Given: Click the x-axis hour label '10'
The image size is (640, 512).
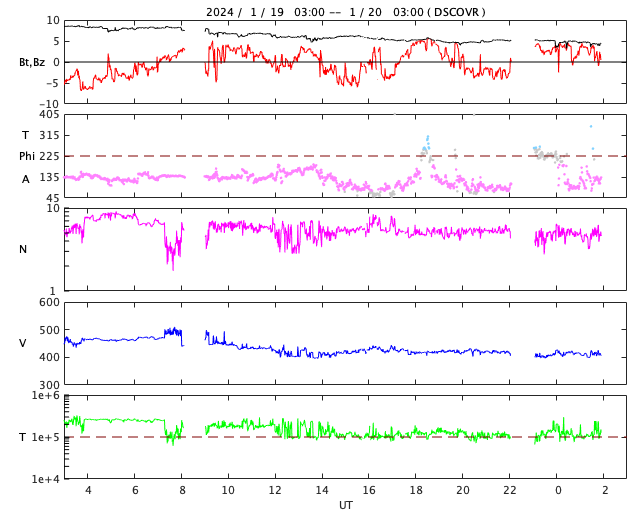Looking at the screenshot, I should (228, 490).
